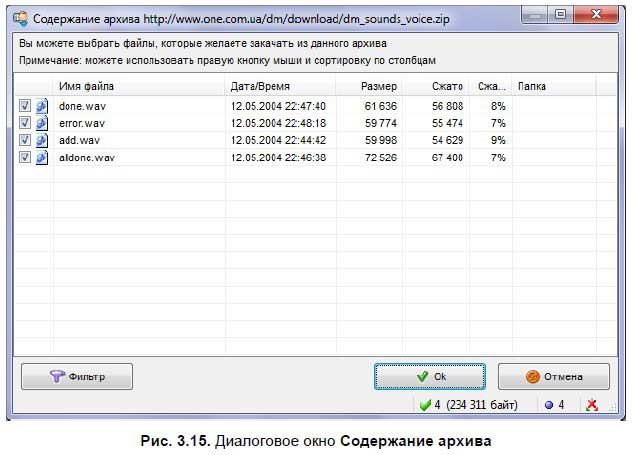Click the red X icon in status bar
Screen dimensions: 633x455
[x=592, y=405]
